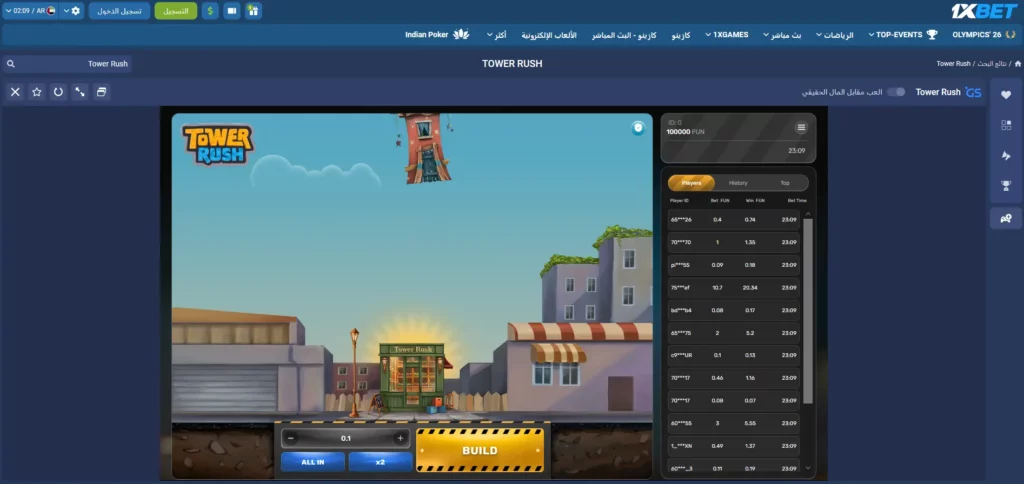Increase bet amount with plus button
The width and height of the screenshot is (1024, 484).
click(x=400, y=438)
